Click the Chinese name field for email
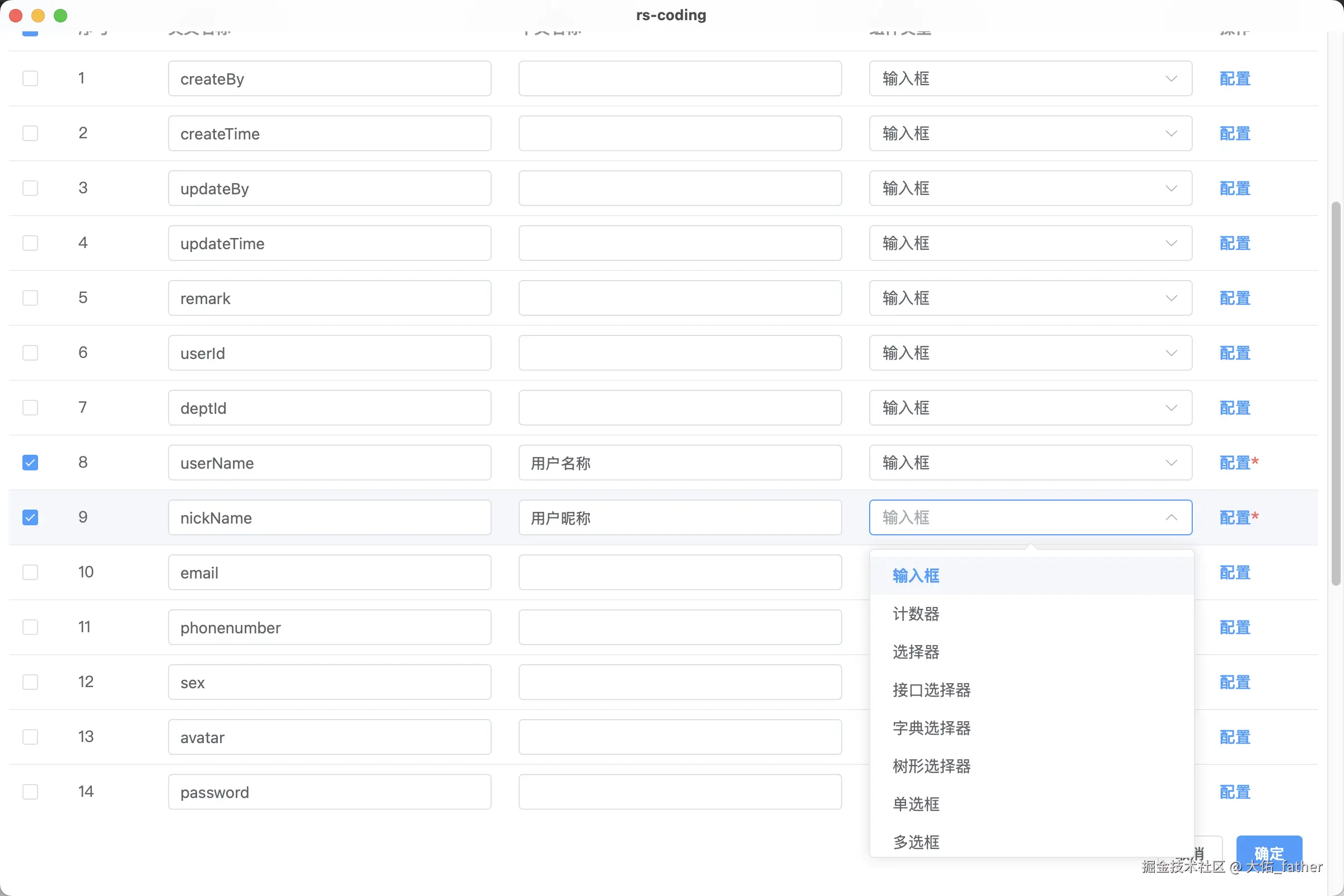This screenshot has width=1344, height=896. (x=679, y=572)
